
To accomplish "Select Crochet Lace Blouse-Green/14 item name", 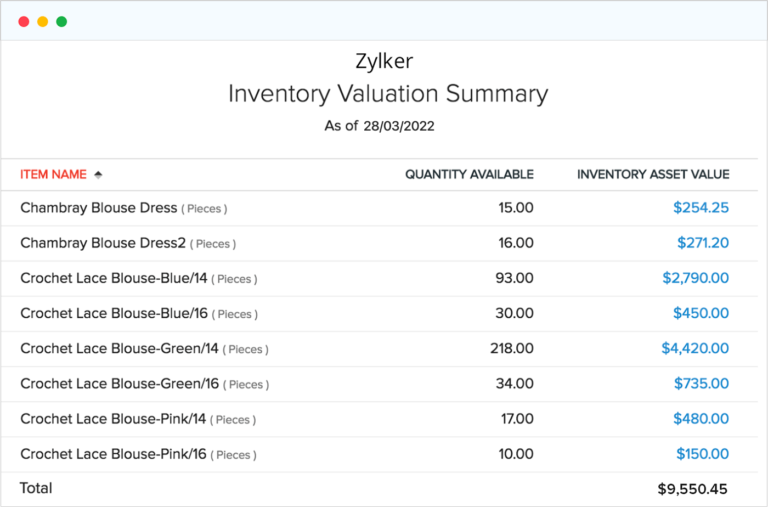I will [x=119, y=348].
